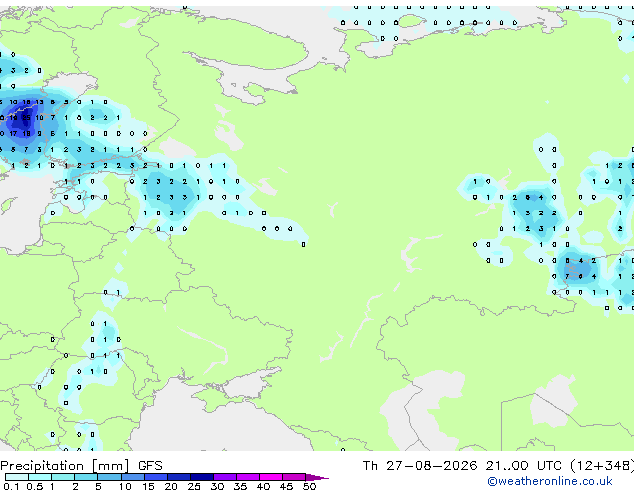Pick the 45–50 mm legend swatch

pos(294,477)
